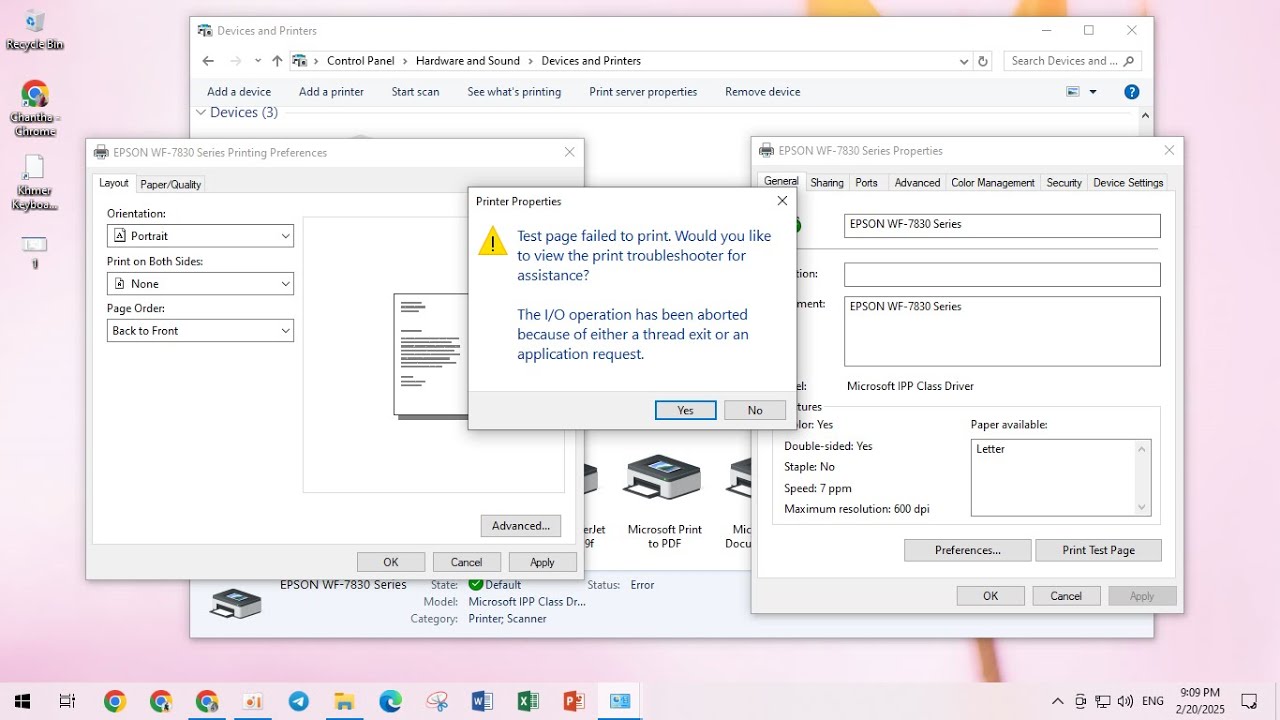Viewport: 1280px width, 720px height.
Task: Open the view options dropdown arrow
Action: (x=1093, y=91)
